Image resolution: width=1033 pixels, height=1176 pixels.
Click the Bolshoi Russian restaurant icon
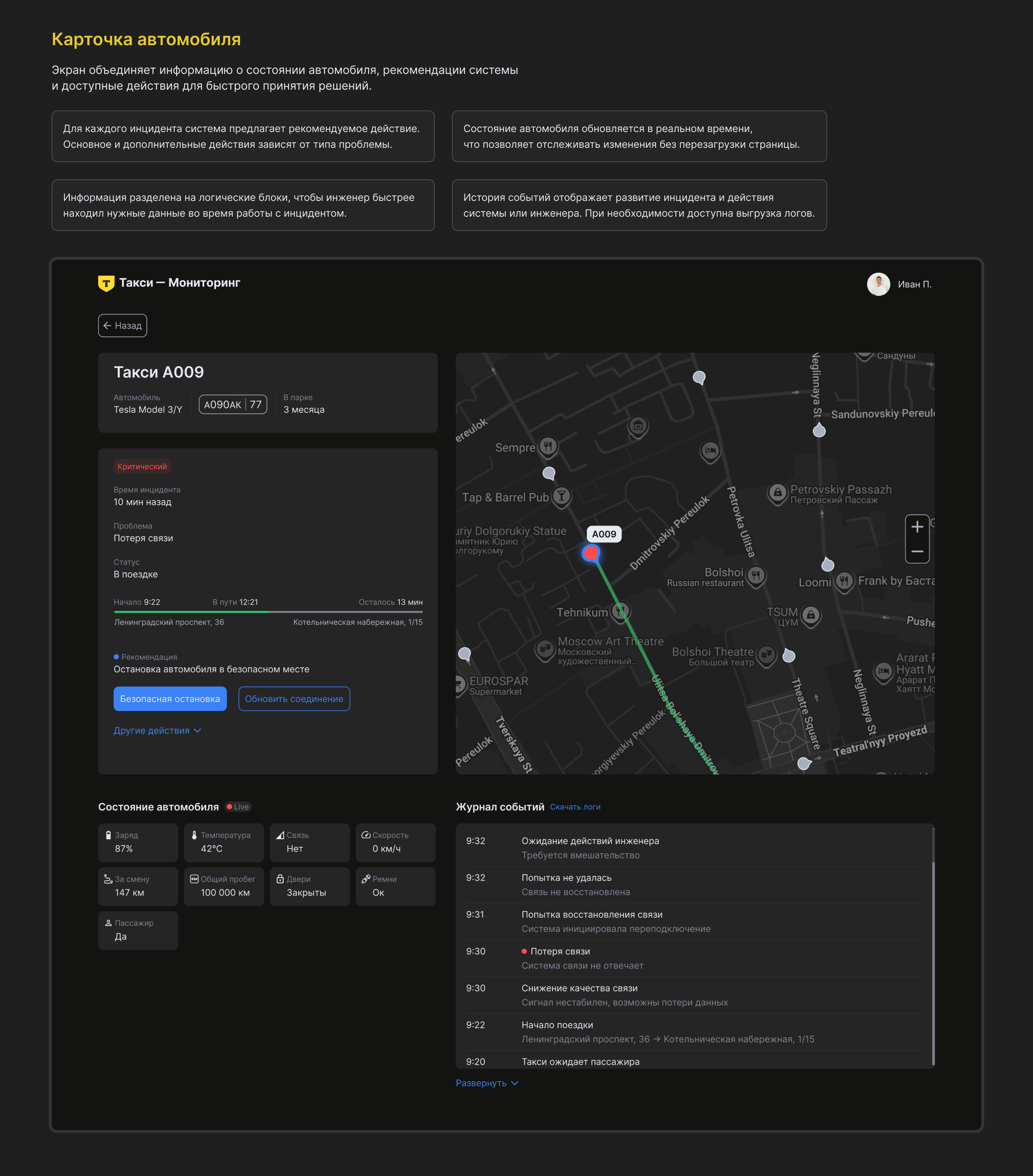click(756, 575)
